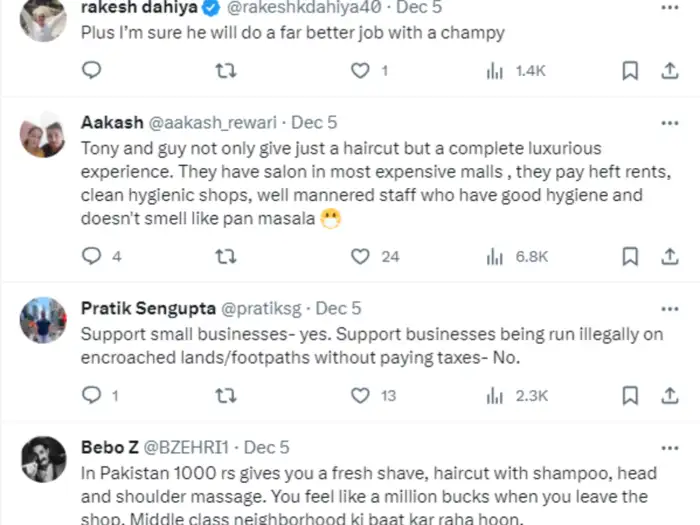Open more options on Pratik Sengupta's tweet

tap(670, 309)
